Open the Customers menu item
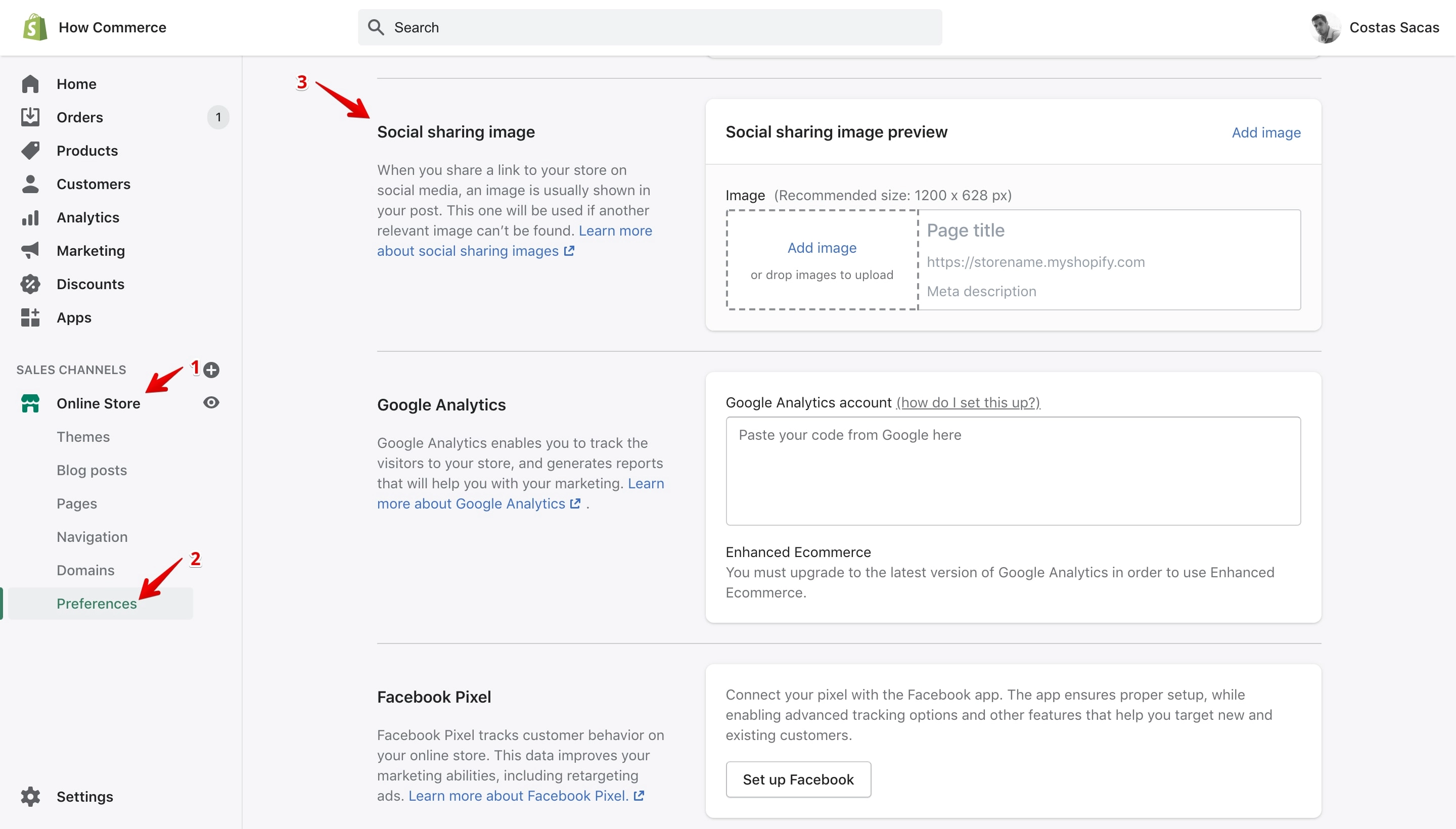Screen dimensions: 1456x829 [x=94, y=184]
